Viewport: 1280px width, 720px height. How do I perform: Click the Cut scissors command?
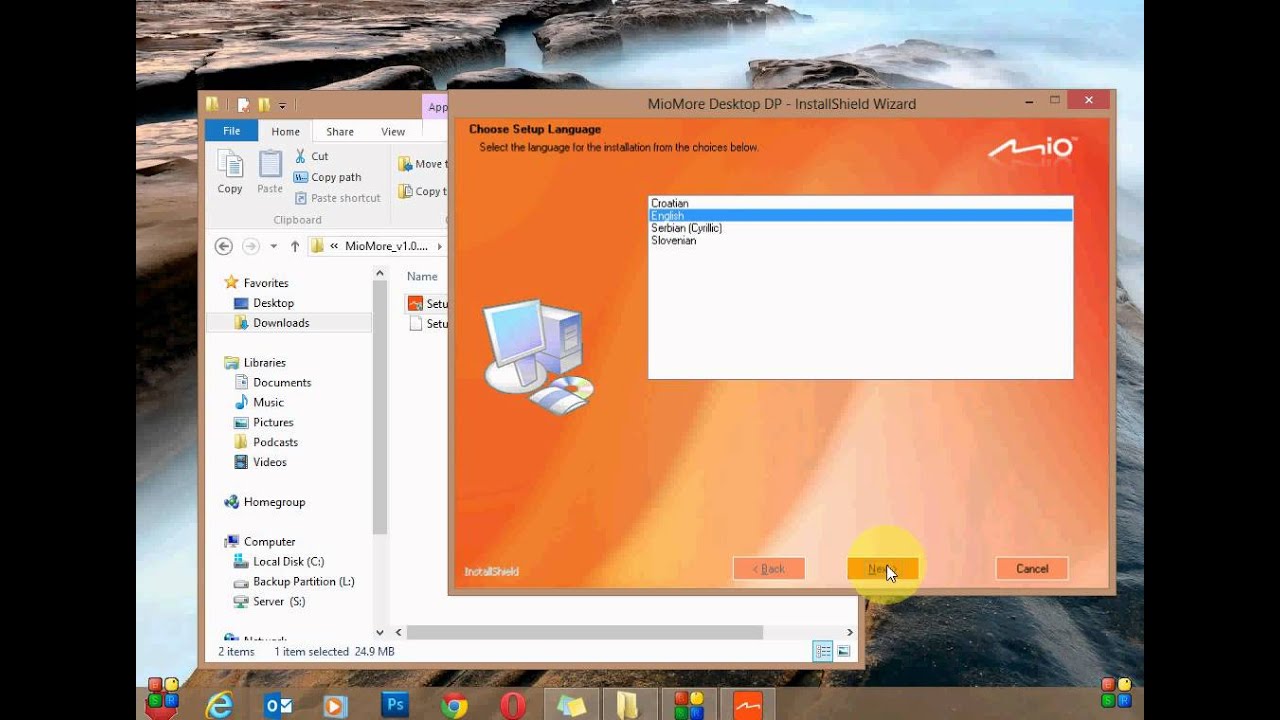(311, 156)
